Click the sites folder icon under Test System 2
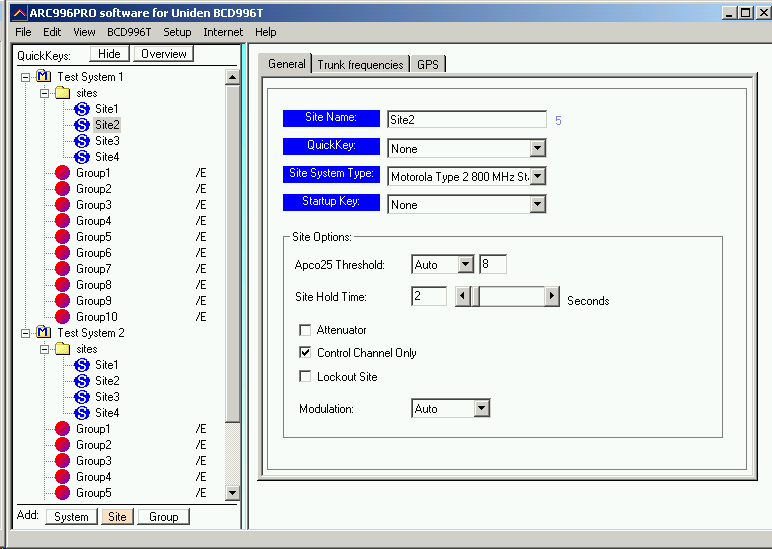The height and width of the screenshot is (549, 772). coord(63,349)
